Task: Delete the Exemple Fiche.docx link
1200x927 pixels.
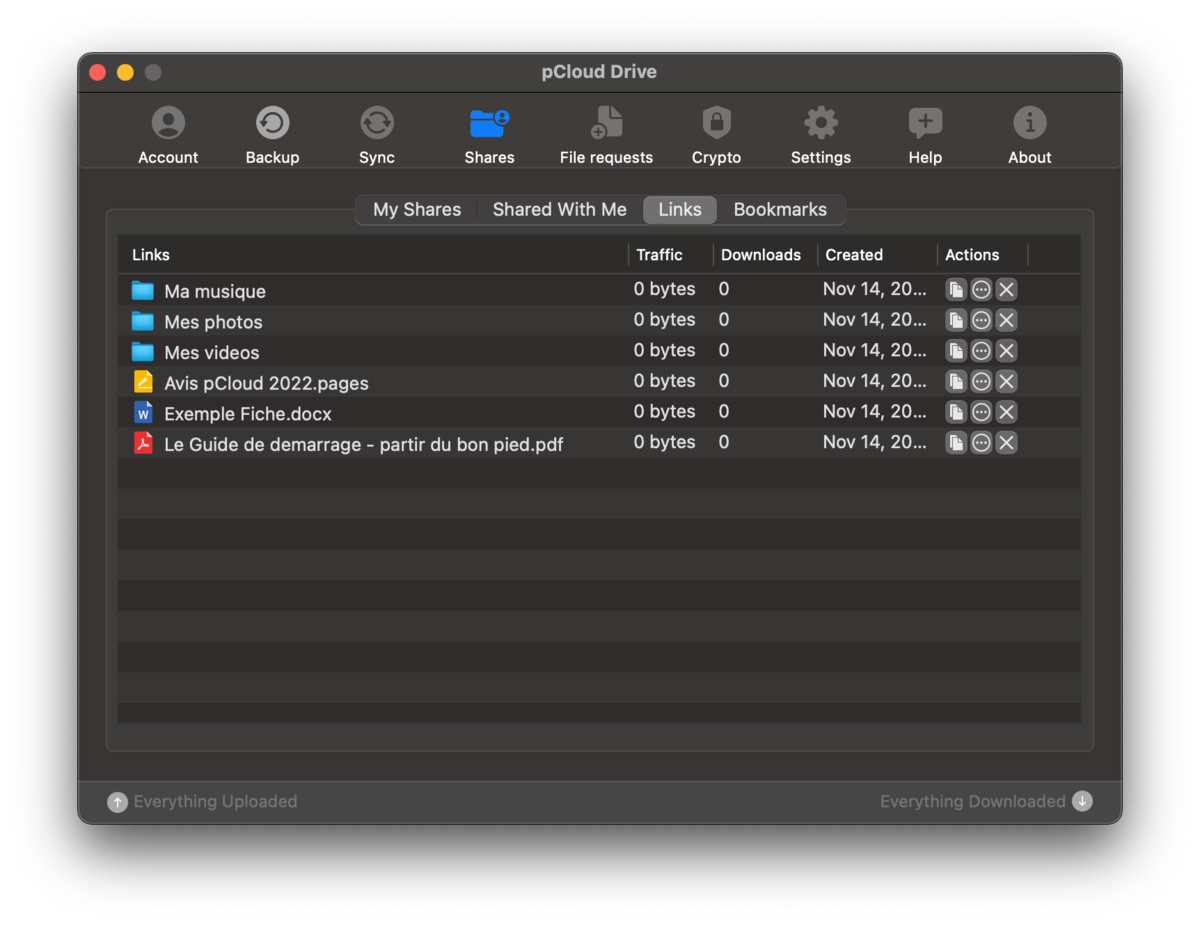Action: [1007, 412]
